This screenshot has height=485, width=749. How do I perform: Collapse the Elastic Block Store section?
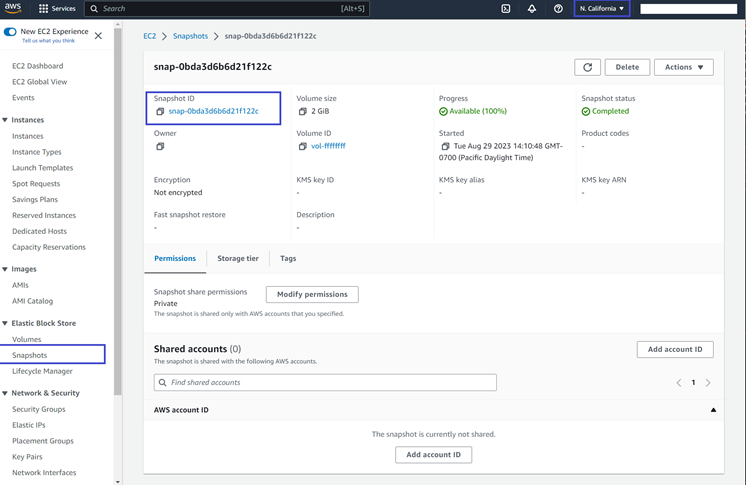(5, 323)
